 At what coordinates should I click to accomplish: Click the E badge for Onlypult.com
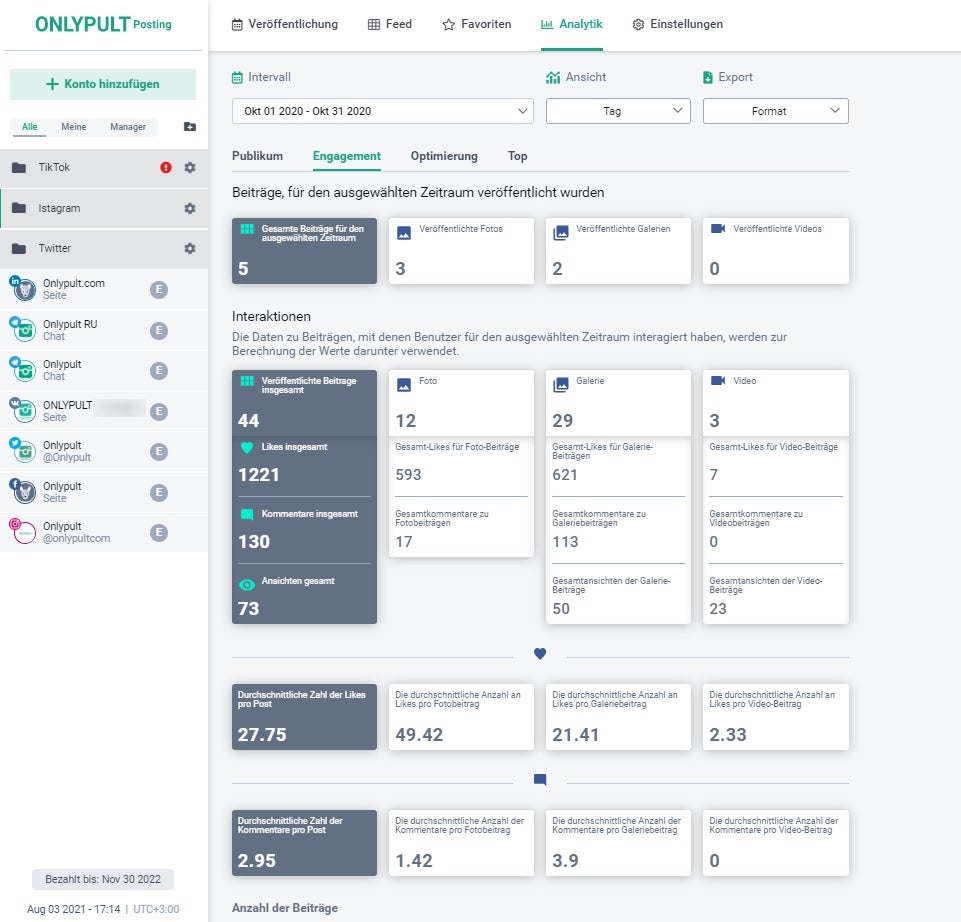pyautogui.click(x=159, y=290)
